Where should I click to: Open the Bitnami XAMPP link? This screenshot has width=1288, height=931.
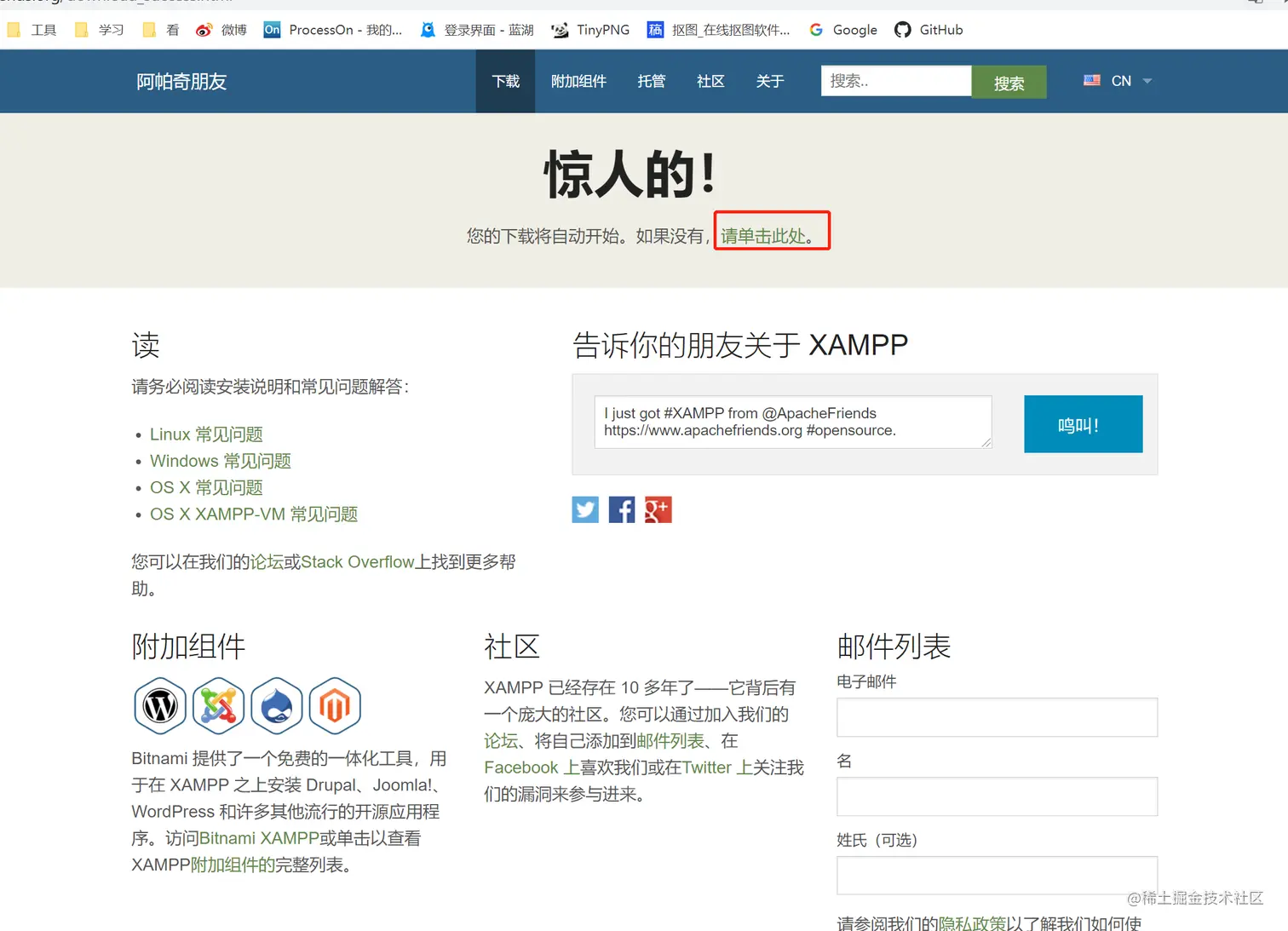[x=259, y=838]
